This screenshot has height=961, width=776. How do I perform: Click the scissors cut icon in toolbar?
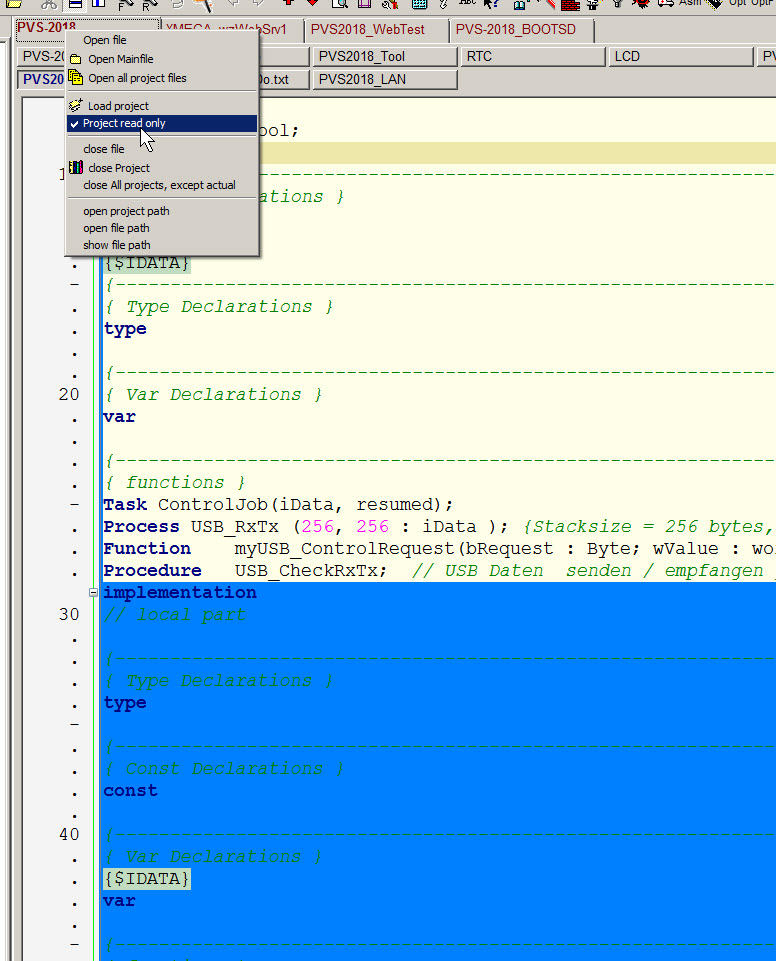[x=48, y=4]
